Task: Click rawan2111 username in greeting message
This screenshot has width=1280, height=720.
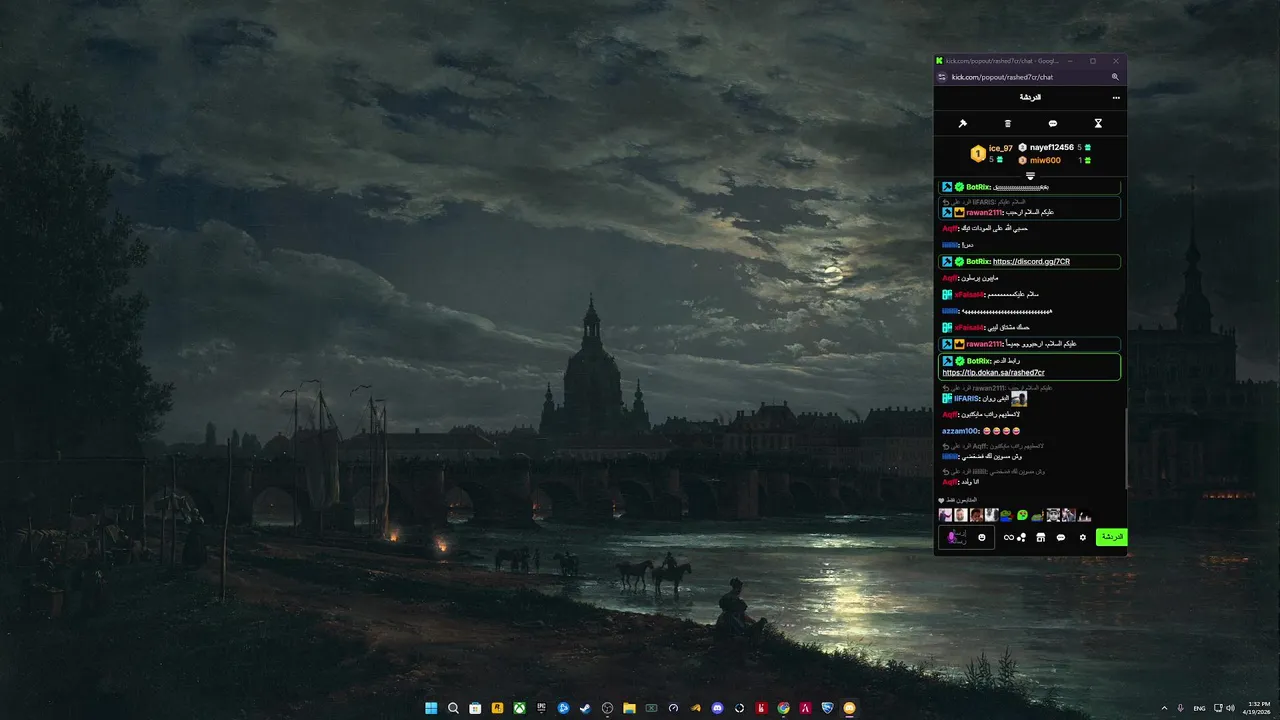Action: (983, 213)
